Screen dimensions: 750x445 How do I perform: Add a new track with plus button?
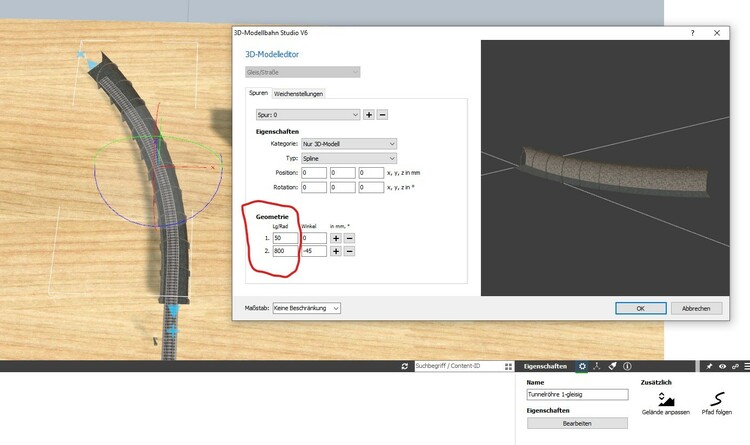[x=369, y=115]
